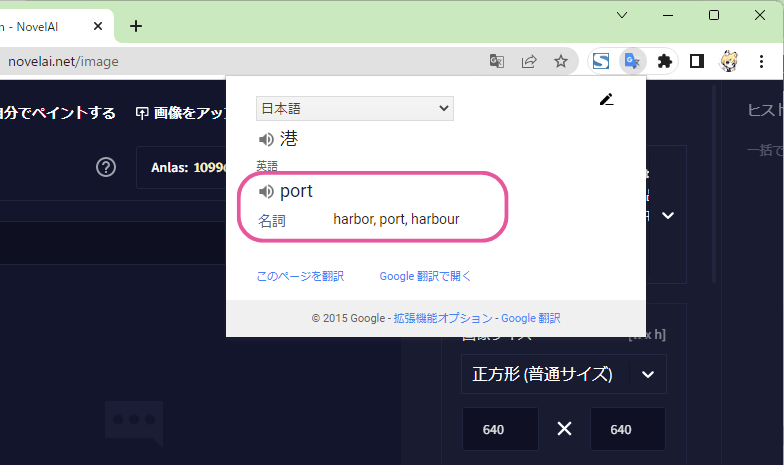Bookmark this page with the star icon
Image resolution: width=784 pixels, height=465 pixels.
point(561,62)
